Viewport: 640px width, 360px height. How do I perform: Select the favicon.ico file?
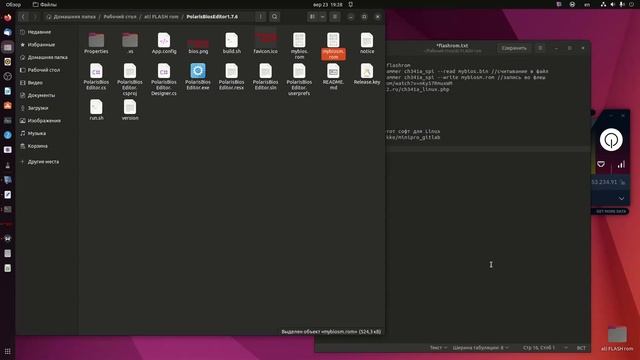click(265, 43)
